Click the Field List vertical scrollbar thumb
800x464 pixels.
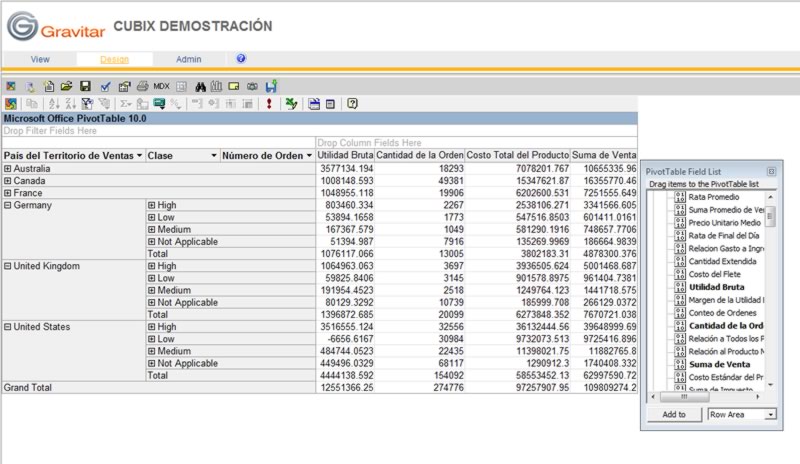(x=770, y=216)
